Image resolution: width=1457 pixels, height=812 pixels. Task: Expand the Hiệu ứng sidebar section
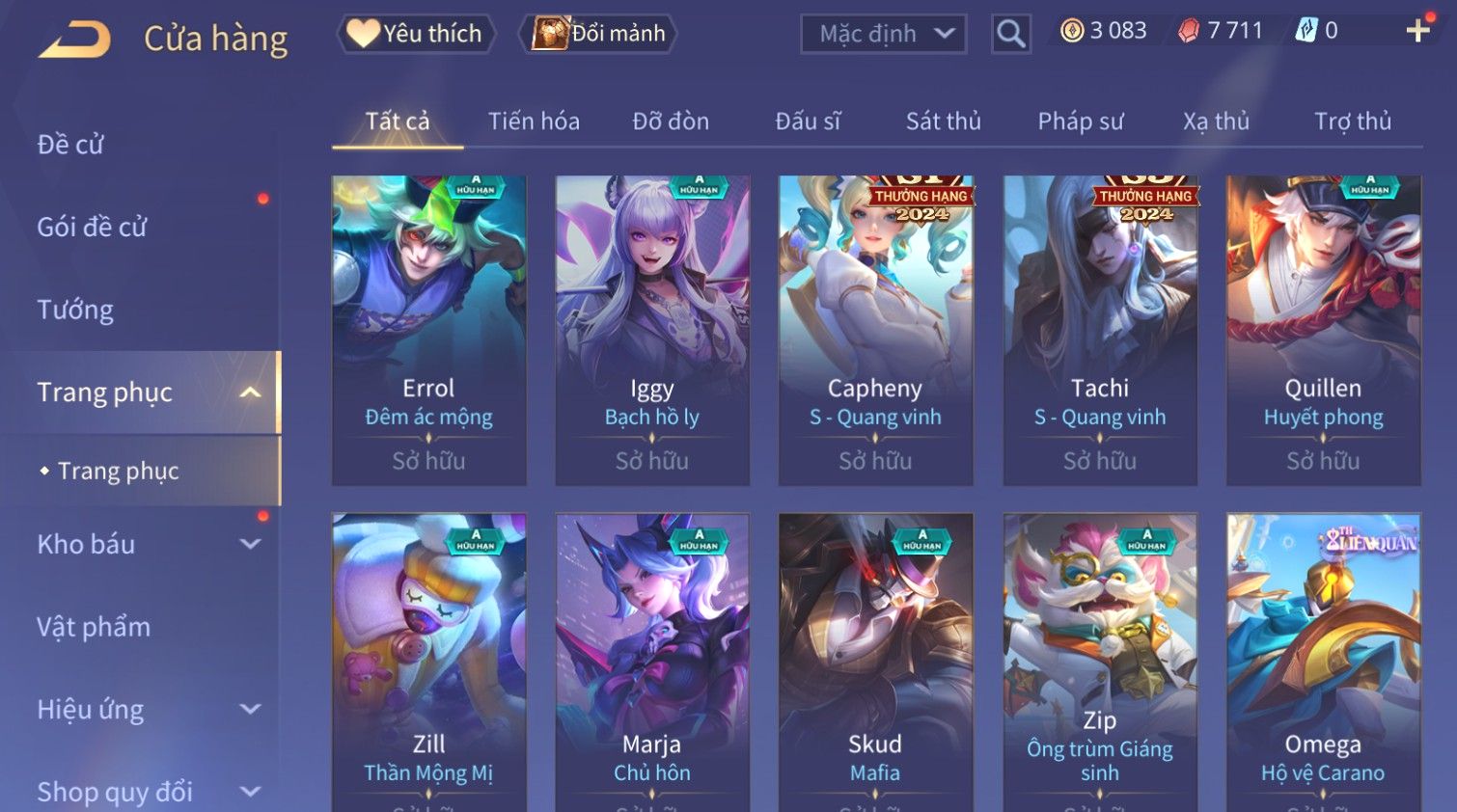(x=250, y=710)
